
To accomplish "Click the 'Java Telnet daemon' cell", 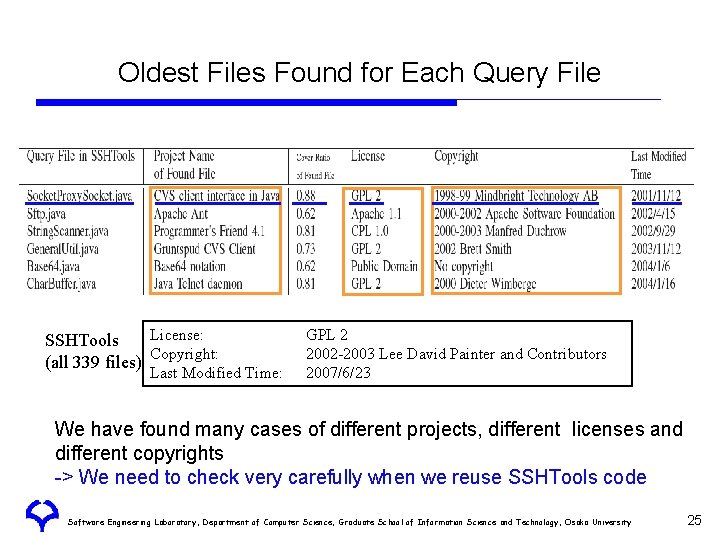I will pos(198,284).
